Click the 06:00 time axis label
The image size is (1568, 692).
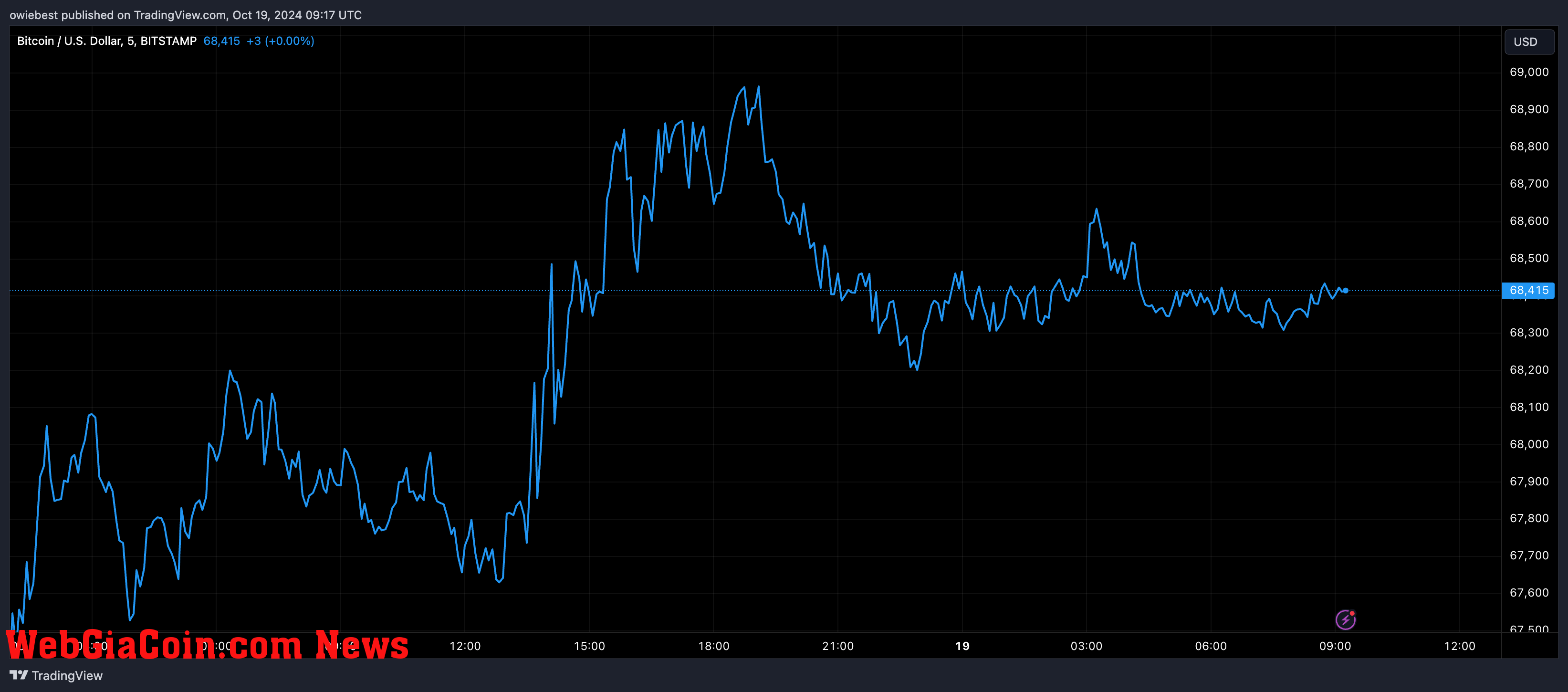click(1211, 646)
